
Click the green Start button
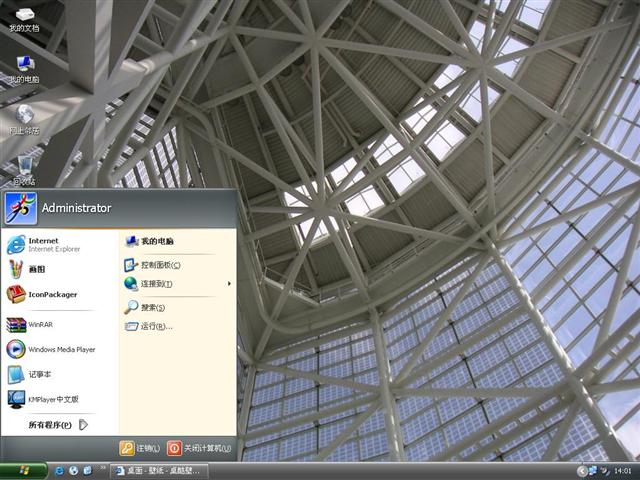point(24,471)
